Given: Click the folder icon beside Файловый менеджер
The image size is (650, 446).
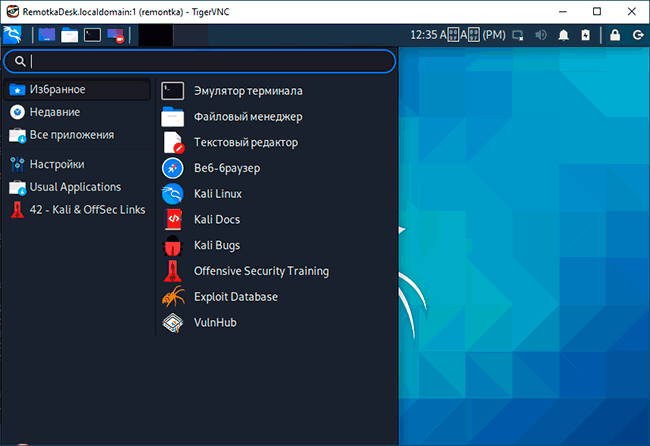Looking at the screenshot, I should tap(172, 117).
